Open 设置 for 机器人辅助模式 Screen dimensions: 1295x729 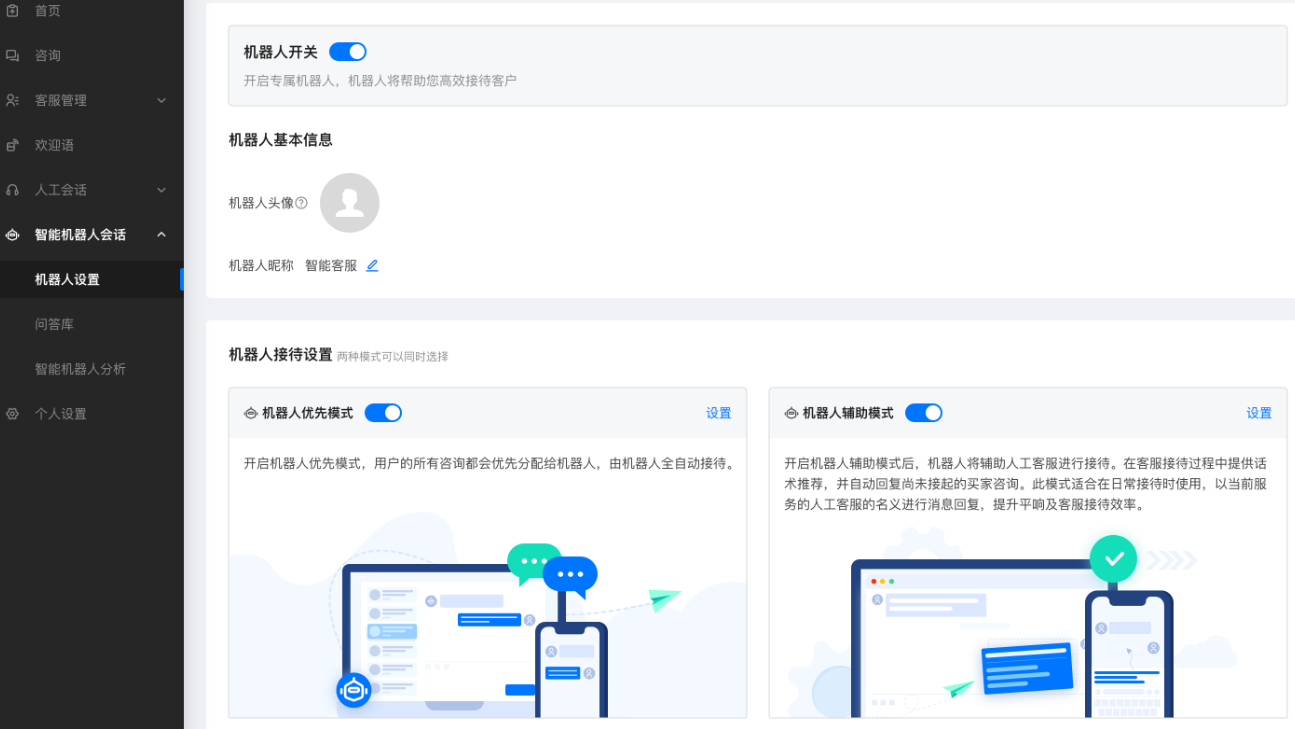pyautogui.click(x=1259, y=412)
